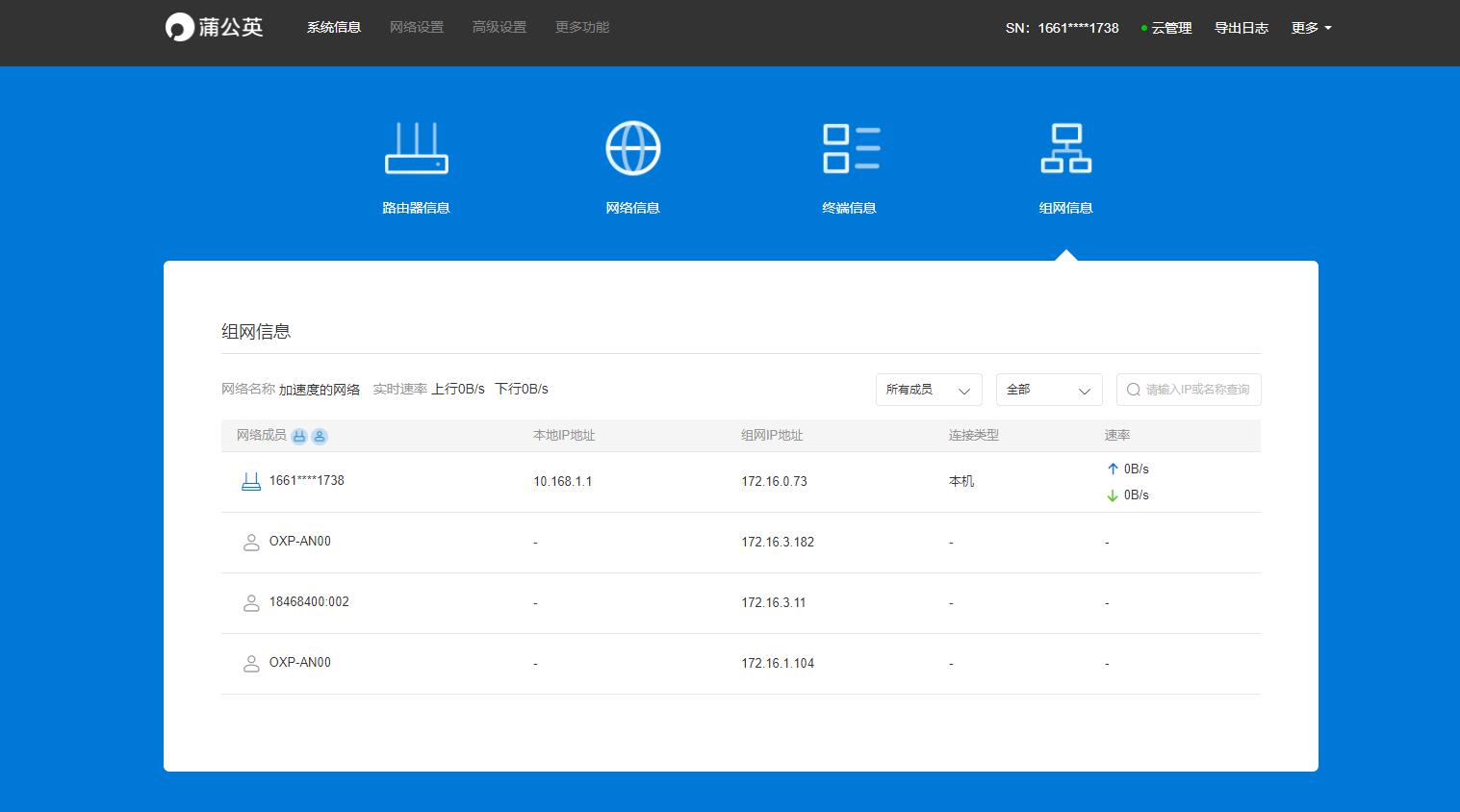Click the 蒲公英 logo
Image resolution: width=1460 pixels, height=812 pixels.
point(215,27)
